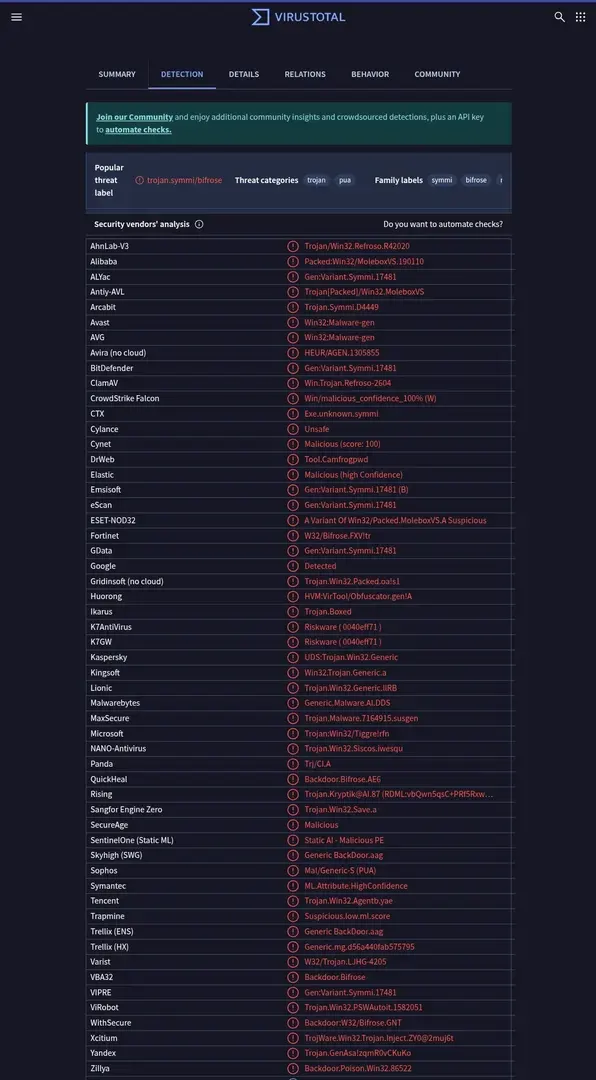Select the Behavior tab
Viewport: 596px width, 1080px height.
tap(370, 74)
